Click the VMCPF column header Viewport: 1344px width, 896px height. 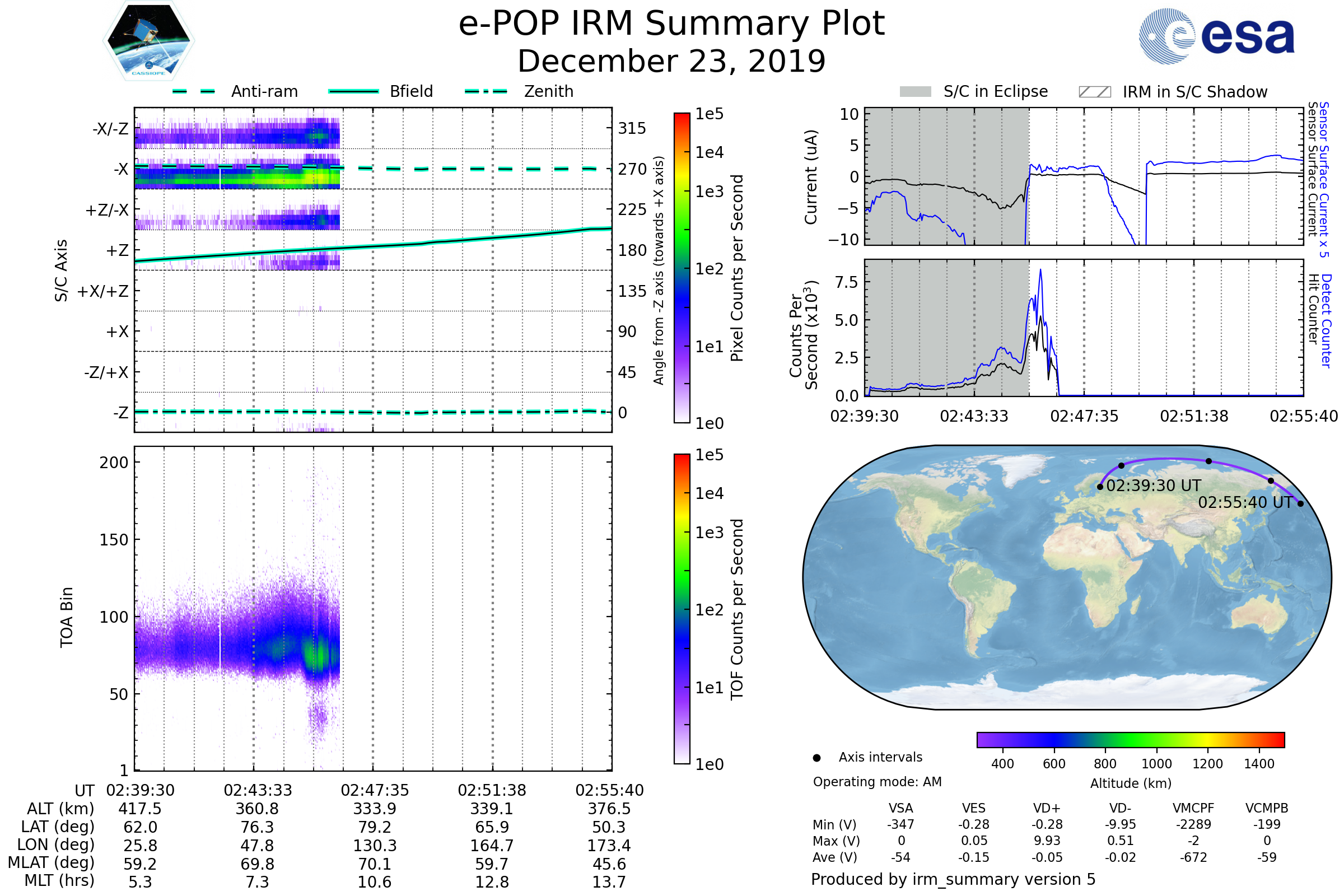1193,808
